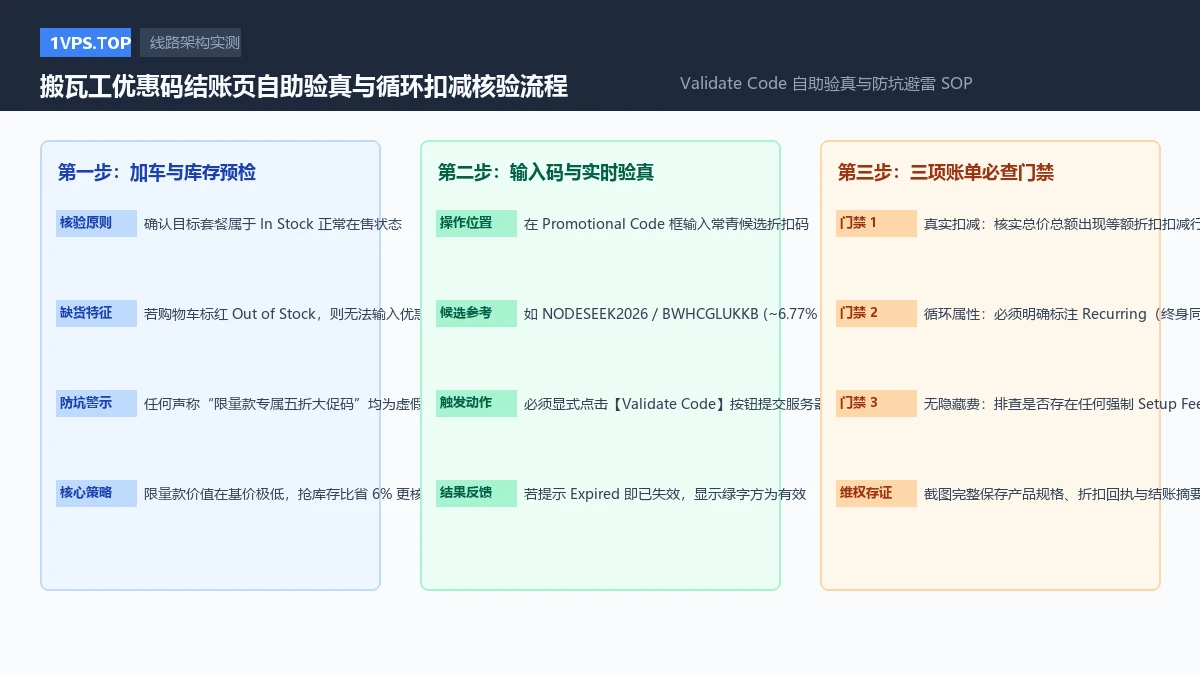1200x675 pixels.
Task: Click text 截图完整保存产品规格
Action: [x=1062, y=494]
